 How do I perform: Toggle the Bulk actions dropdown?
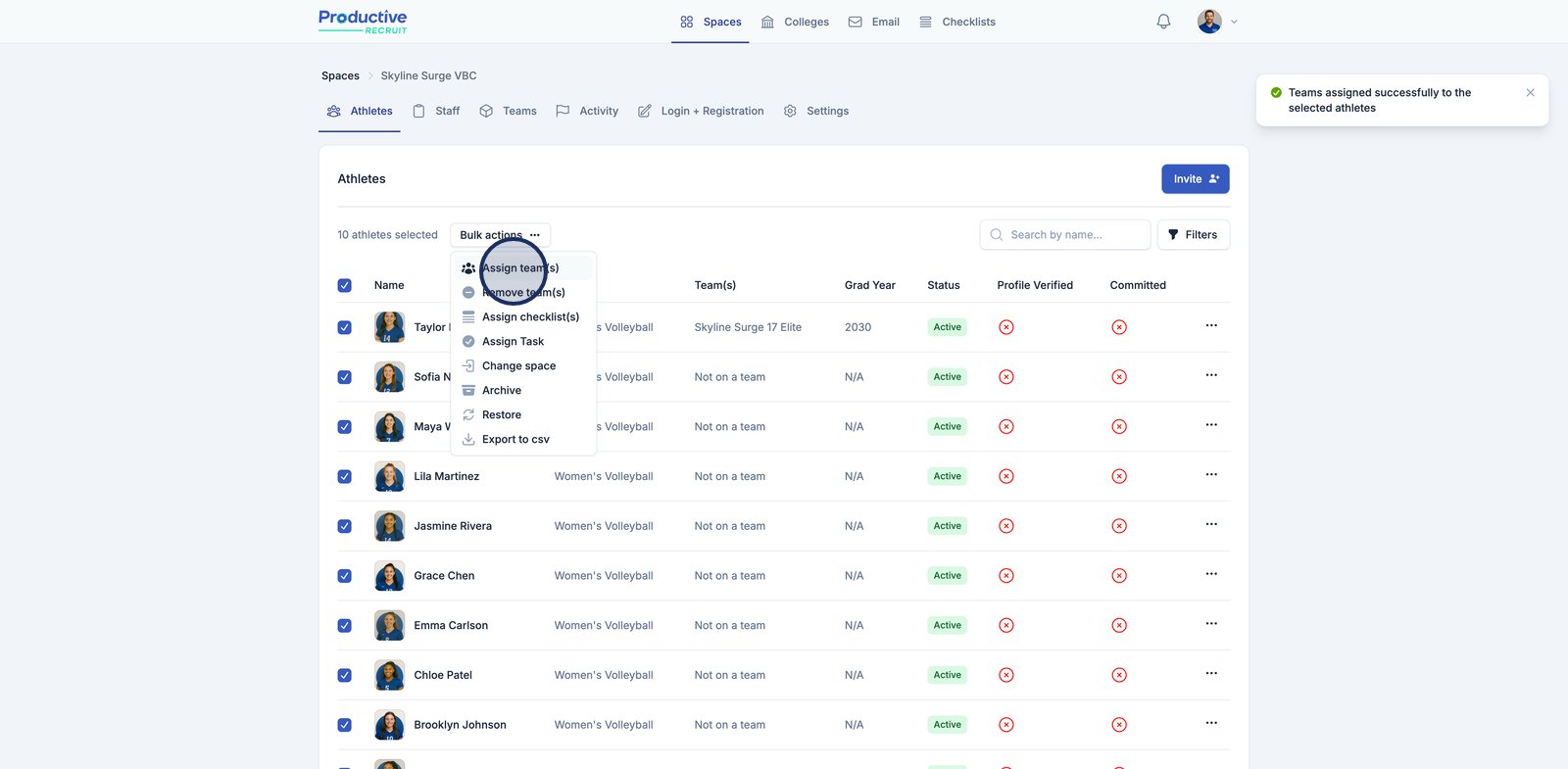[x=500, y=235]
